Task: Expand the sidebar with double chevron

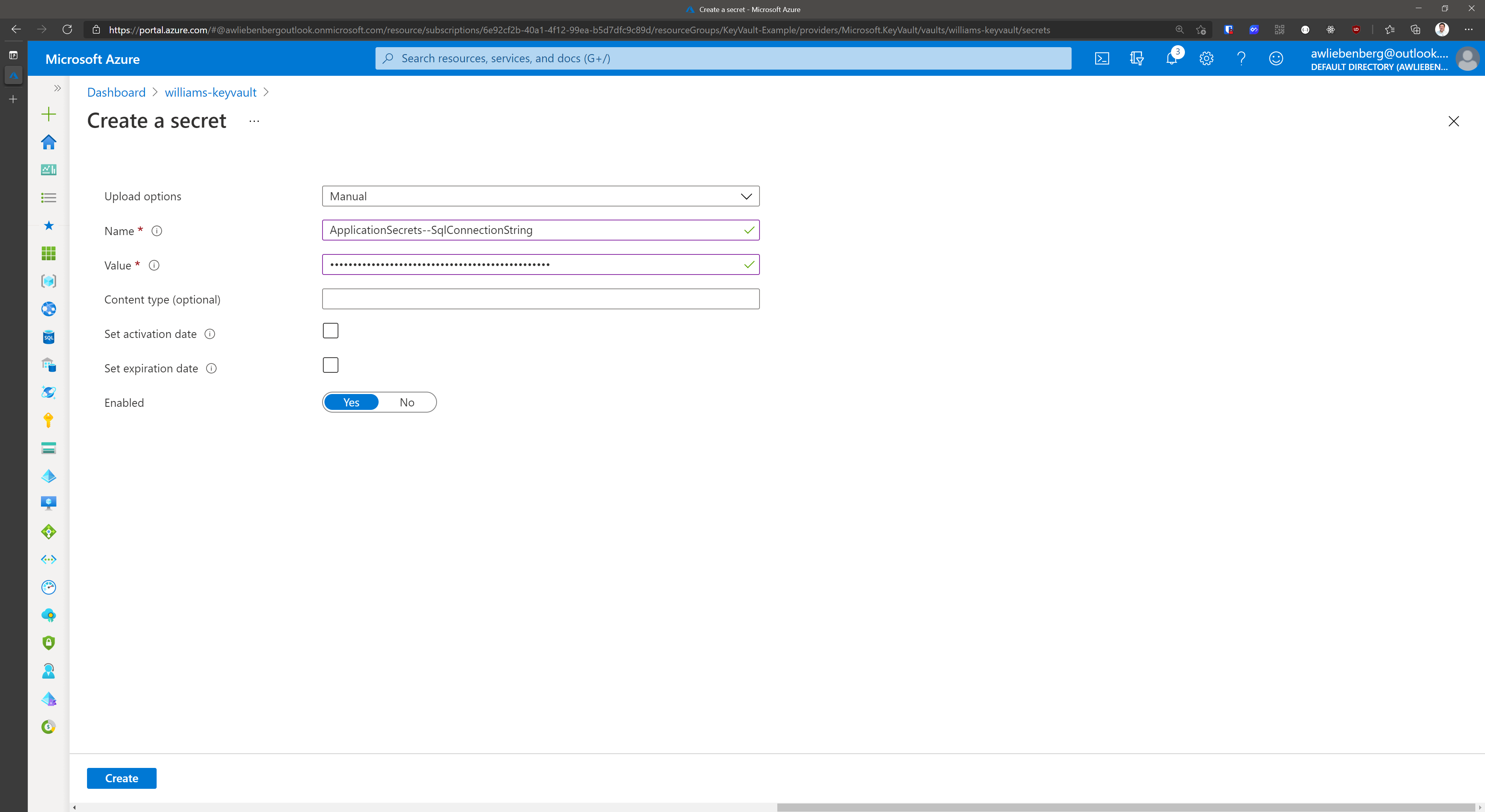Action: tap(57, 88)
